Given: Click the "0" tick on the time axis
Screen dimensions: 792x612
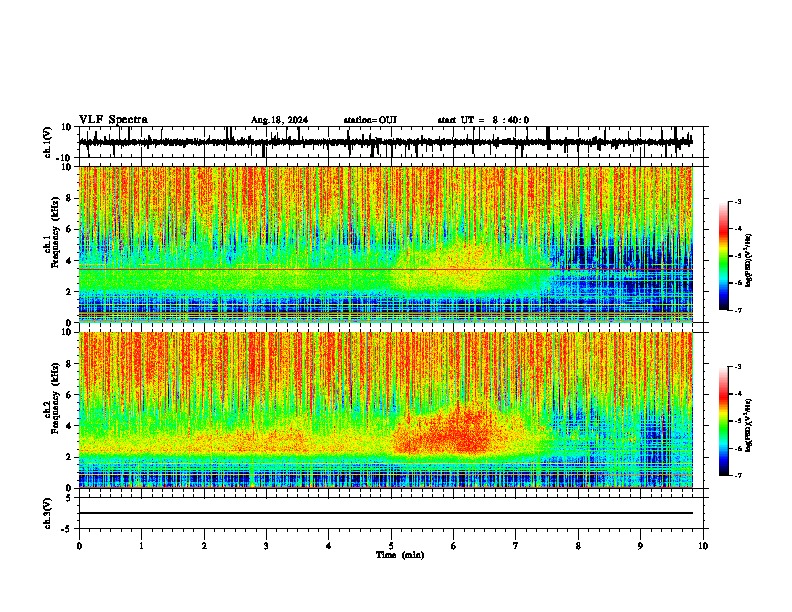Looking at the screenshot, I should pyautogui.click(x=79, y=546).
